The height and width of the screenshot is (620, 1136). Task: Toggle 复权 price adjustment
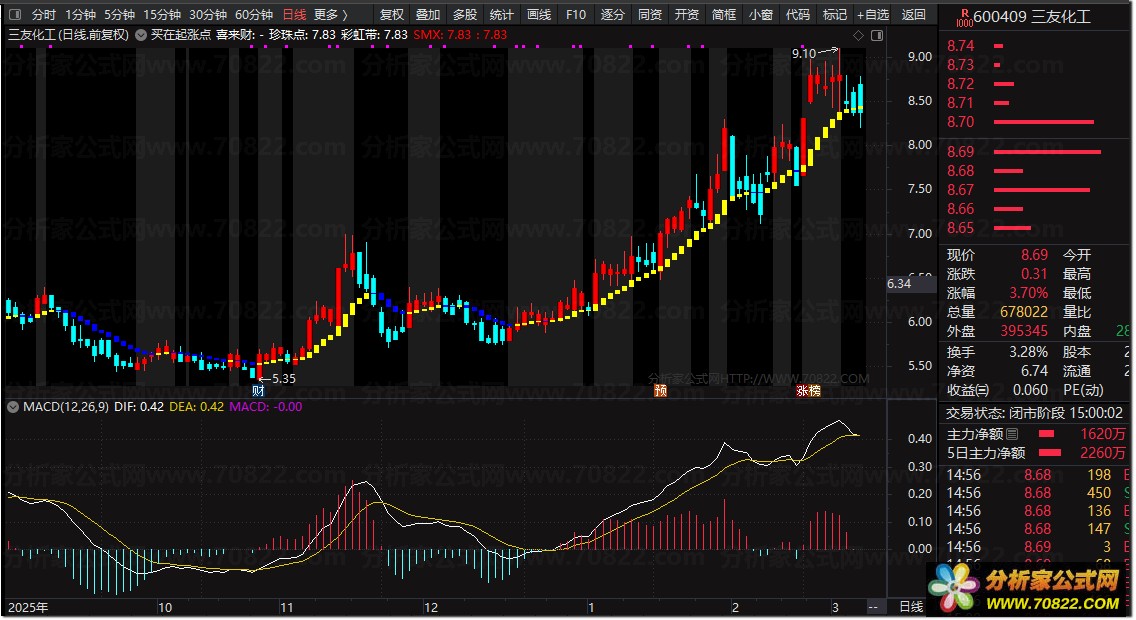(x=392, y=15)
